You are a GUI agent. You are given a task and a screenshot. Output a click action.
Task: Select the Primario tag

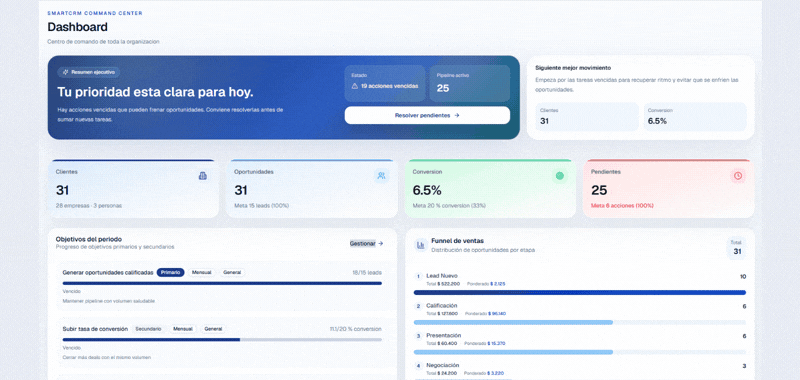pos(170,273)
